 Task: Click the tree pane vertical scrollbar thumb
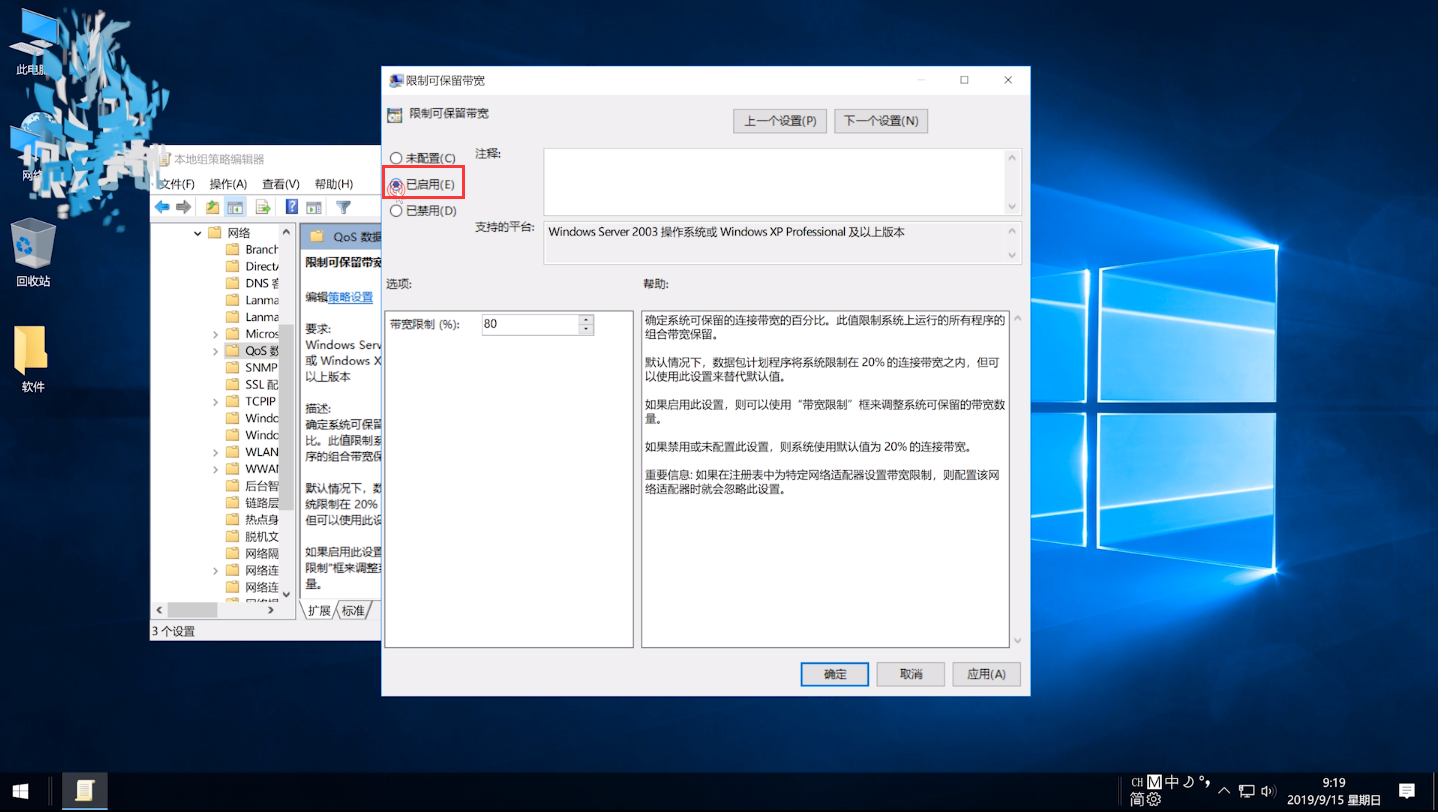tap(286, 417)
